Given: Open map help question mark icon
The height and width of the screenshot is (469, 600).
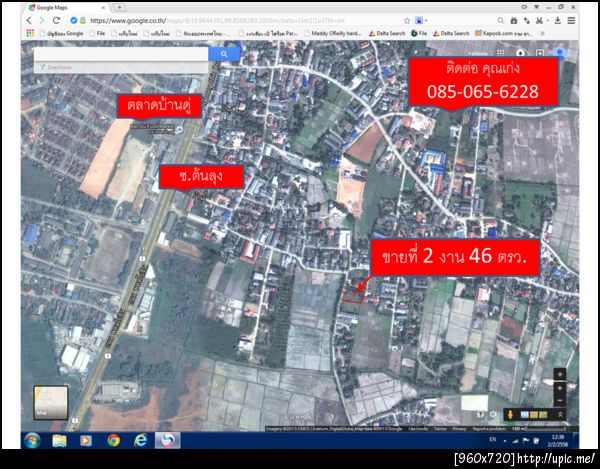Looking at the screenshot, I should click(x=481, y=414).
